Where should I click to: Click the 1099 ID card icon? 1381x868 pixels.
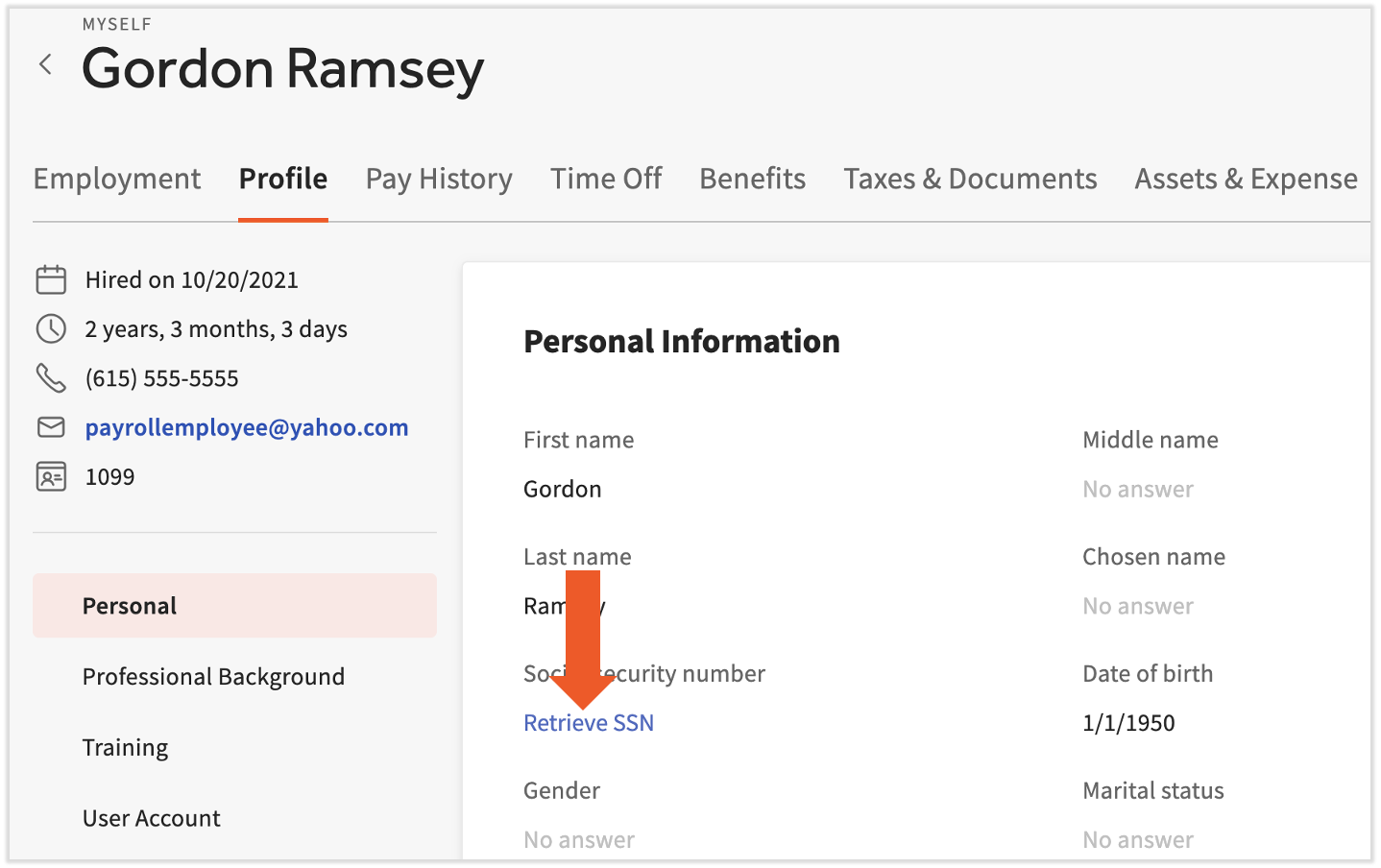[x=51, y=476]
